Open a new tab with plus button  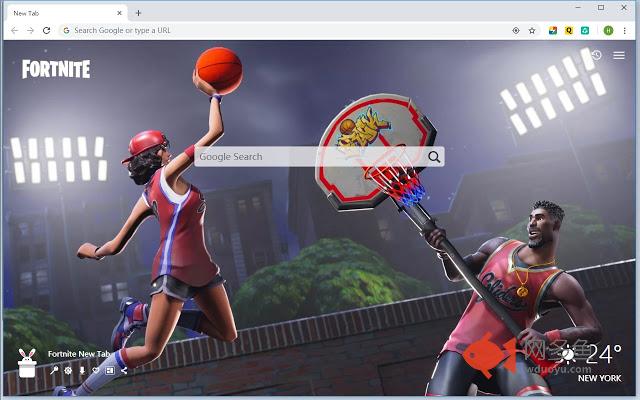138,13
